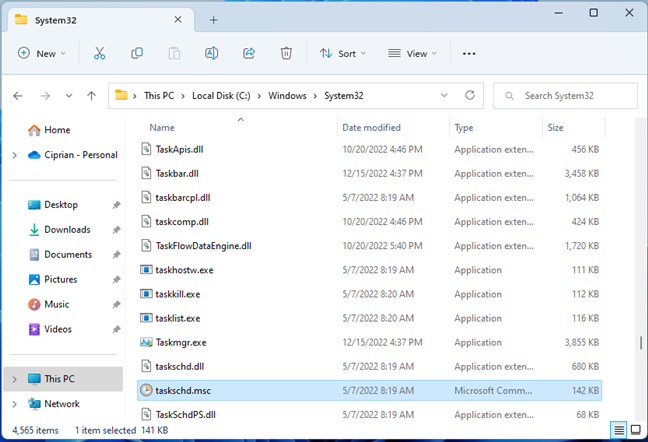Go forward with the right arrow
This screenshot has height=442, width=648.
(45, 96)
